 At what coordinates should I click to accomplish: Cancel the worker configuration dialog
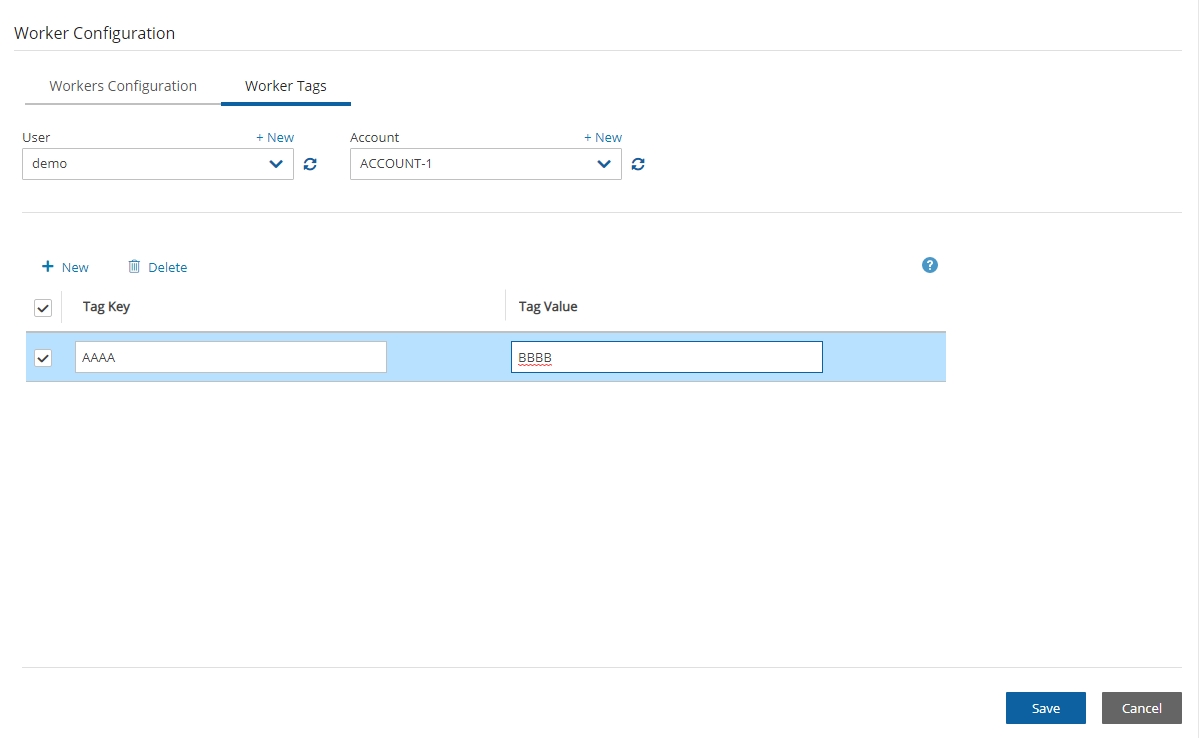1141,708
